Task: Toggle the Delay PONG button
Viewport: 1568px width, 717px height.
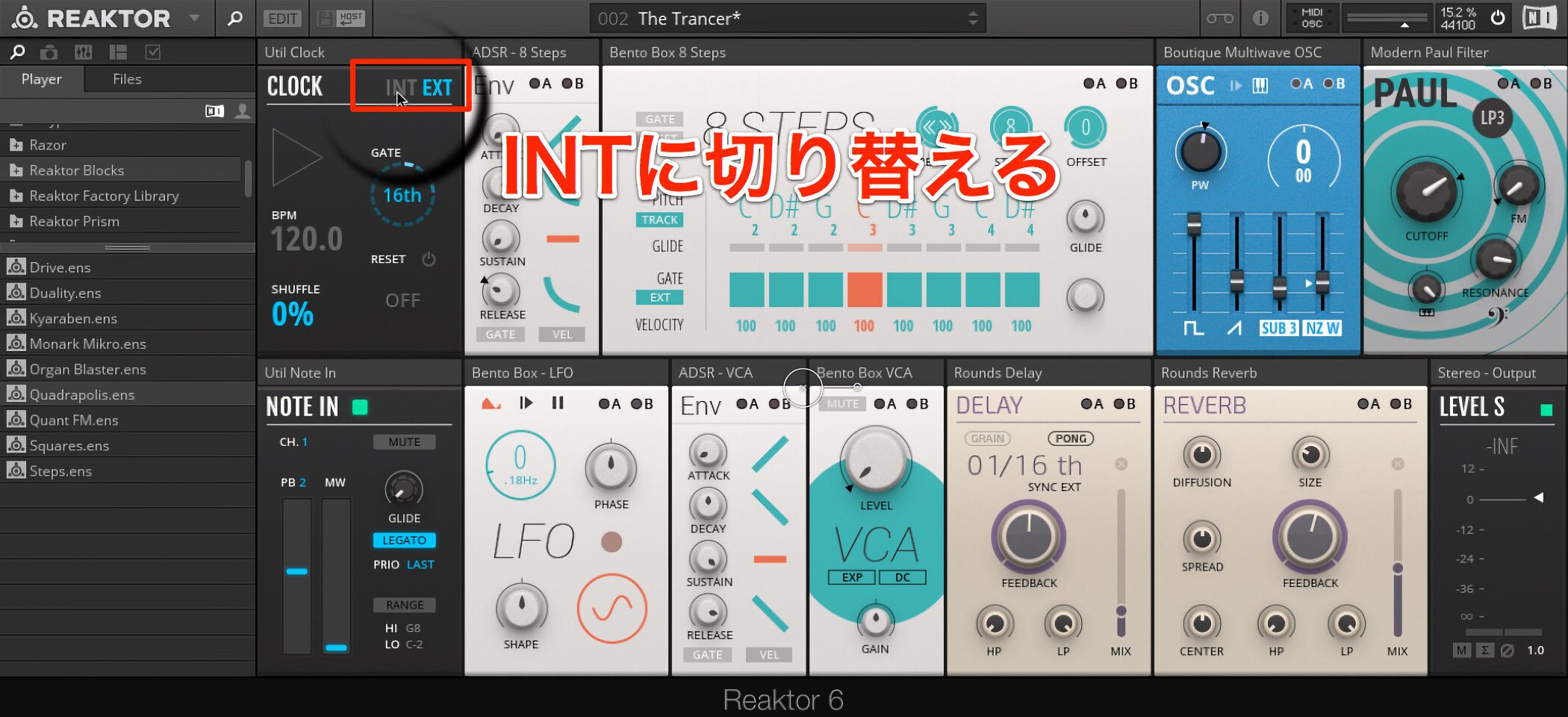Action: point(1071,439)
